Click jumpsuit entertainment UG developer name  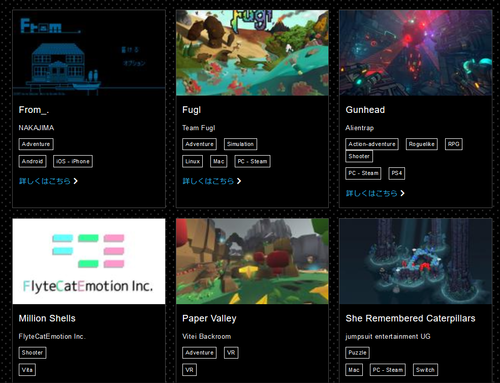388,336
